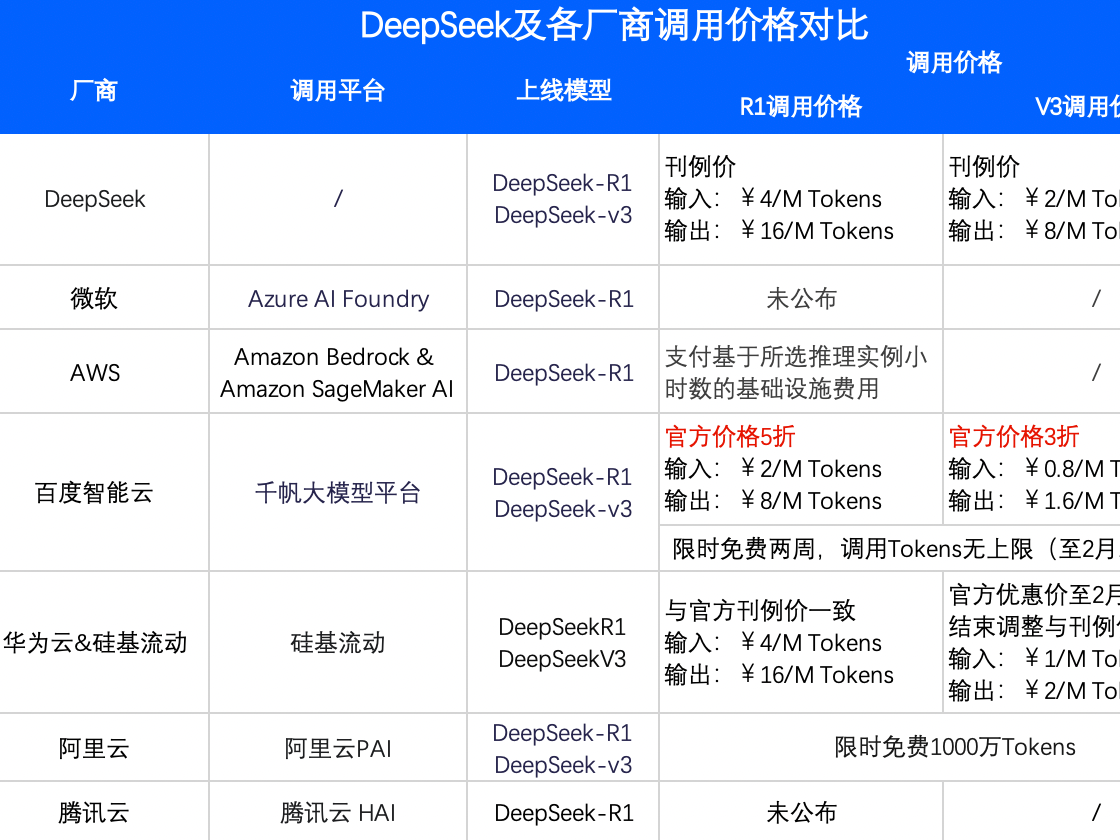Screen dimensions: 1120x840
Task: Click the "硅基流动" platform cell
Action: pos(338,642)
